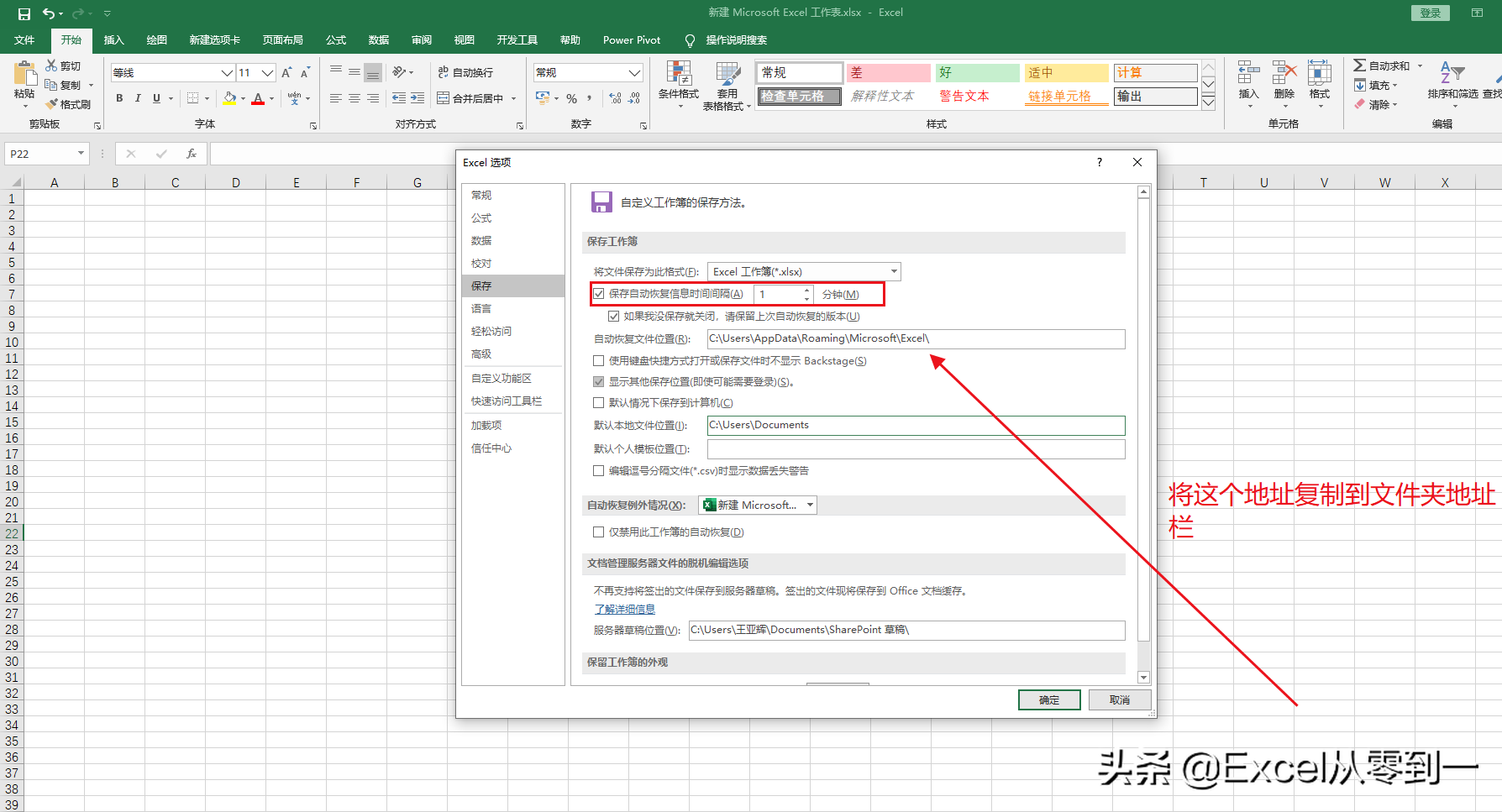Toggle save to computer by default checkbox
The width and height of the screenshot is (1502, 812).
pyautogui.click(x=599, y=403)
